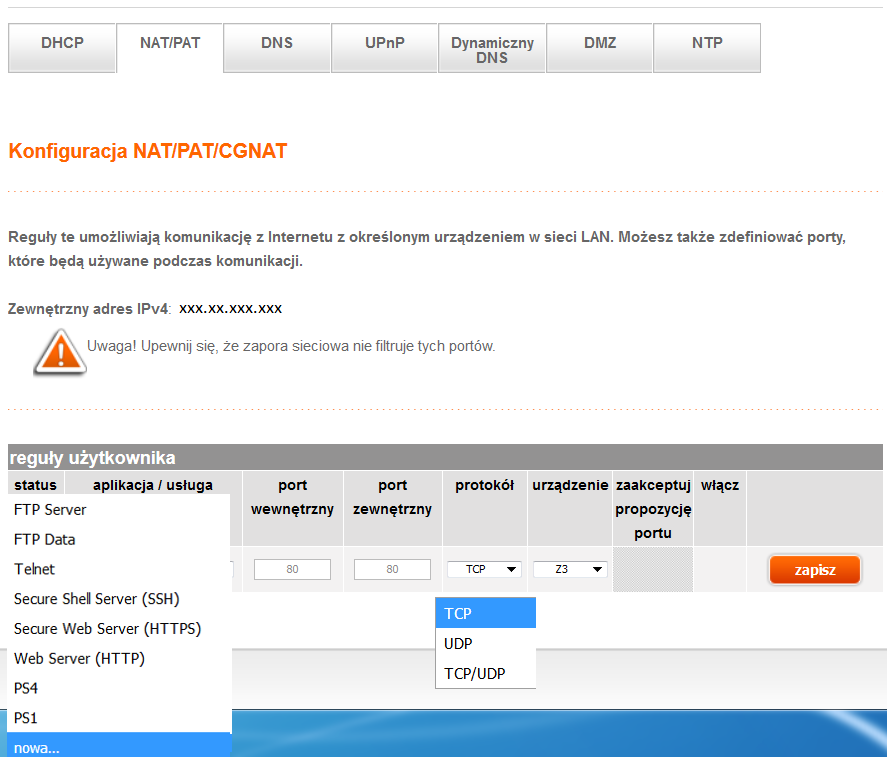887x757 pixels.
Task: Open the Dynamiczny DNS tab
Action: click(491, 47)
